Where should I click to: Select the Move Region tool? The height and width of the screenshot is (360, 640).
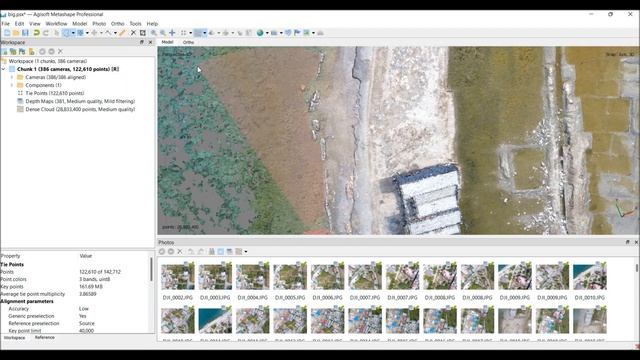point(80,33)
